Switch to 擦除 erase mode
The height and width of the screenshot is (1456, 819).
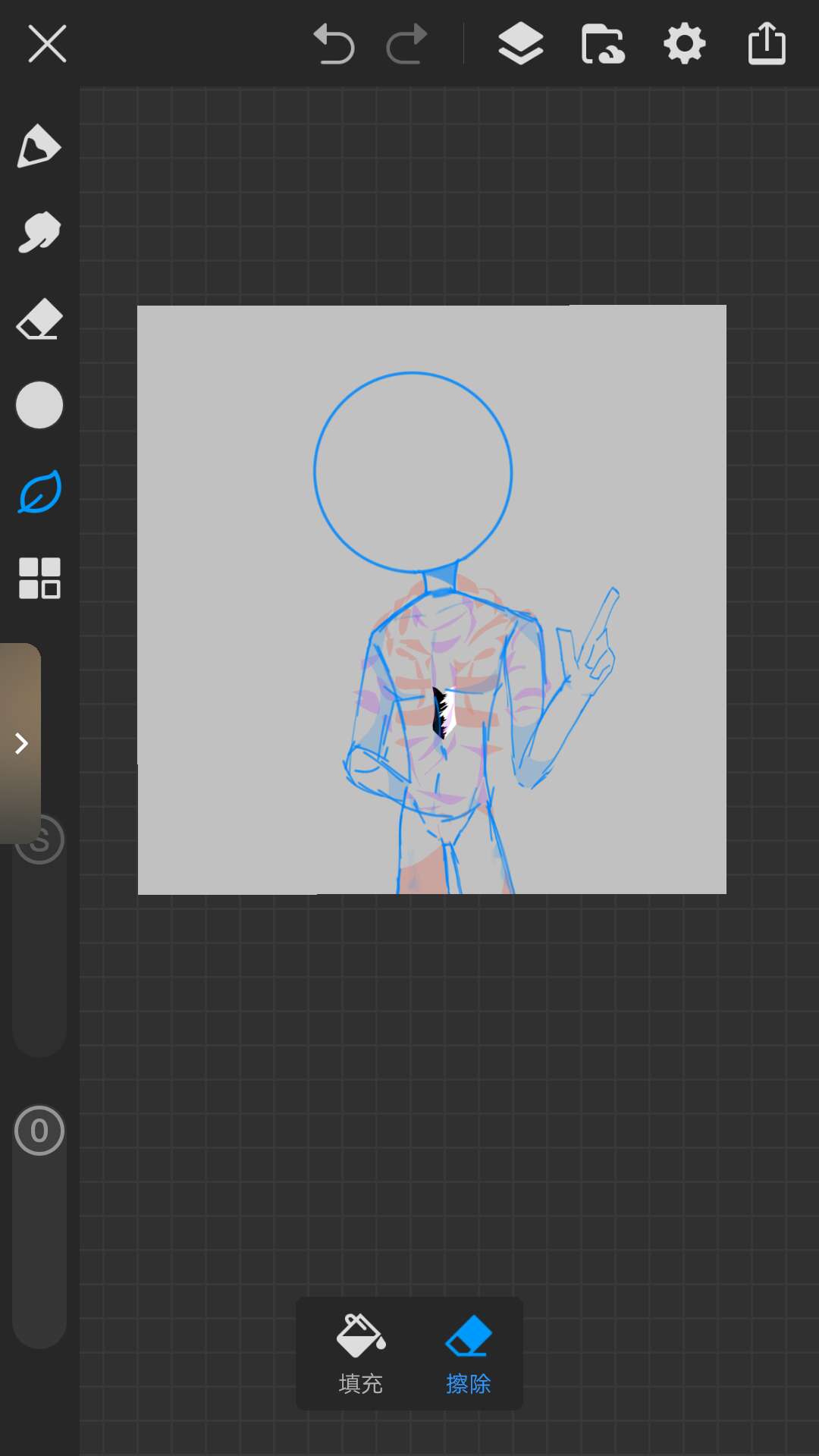468,1354
